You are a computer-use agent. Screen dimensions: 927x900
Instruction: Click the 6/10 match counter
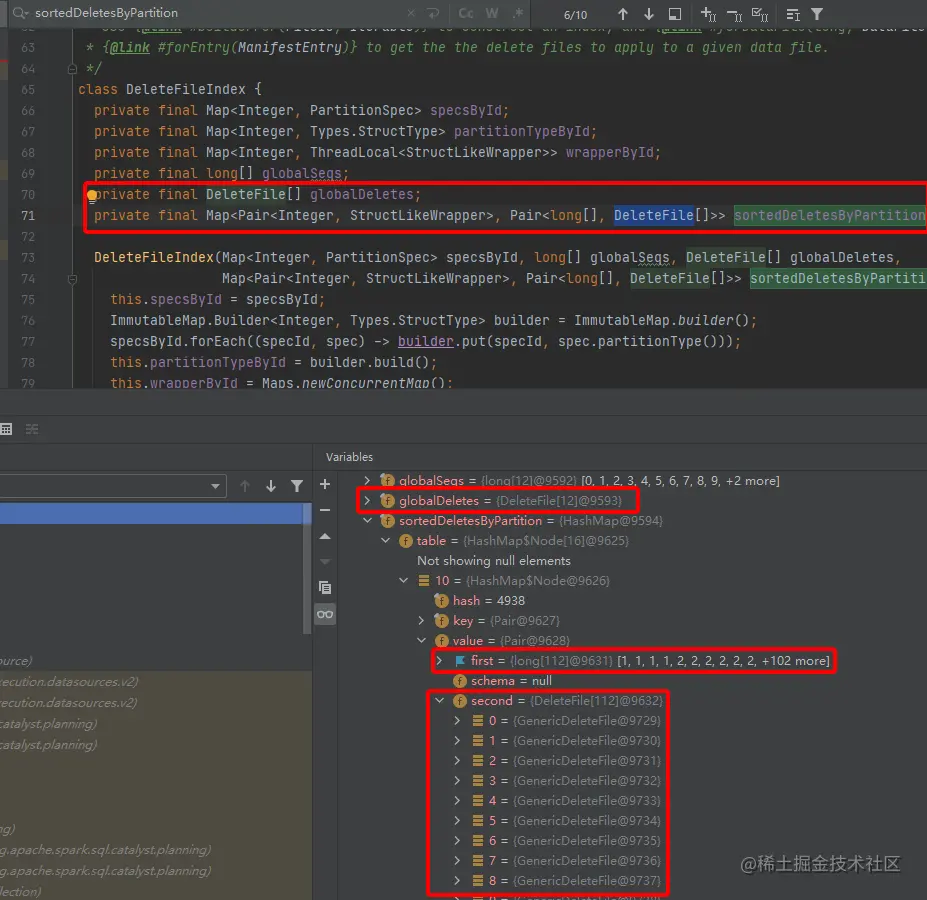coord(575,15)
